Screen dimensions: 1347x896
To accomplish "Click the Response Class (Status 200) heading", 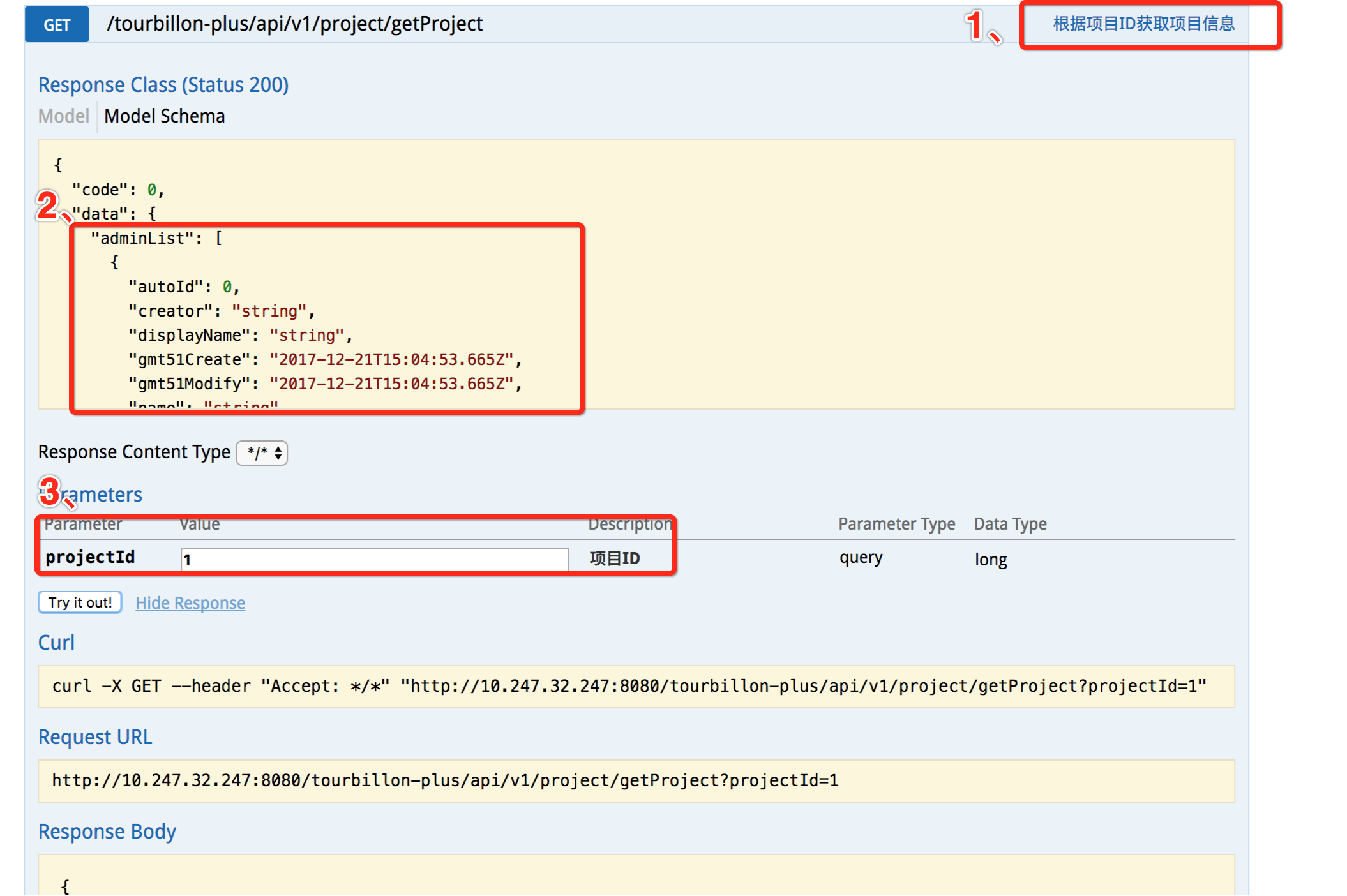I will [163, 85].
